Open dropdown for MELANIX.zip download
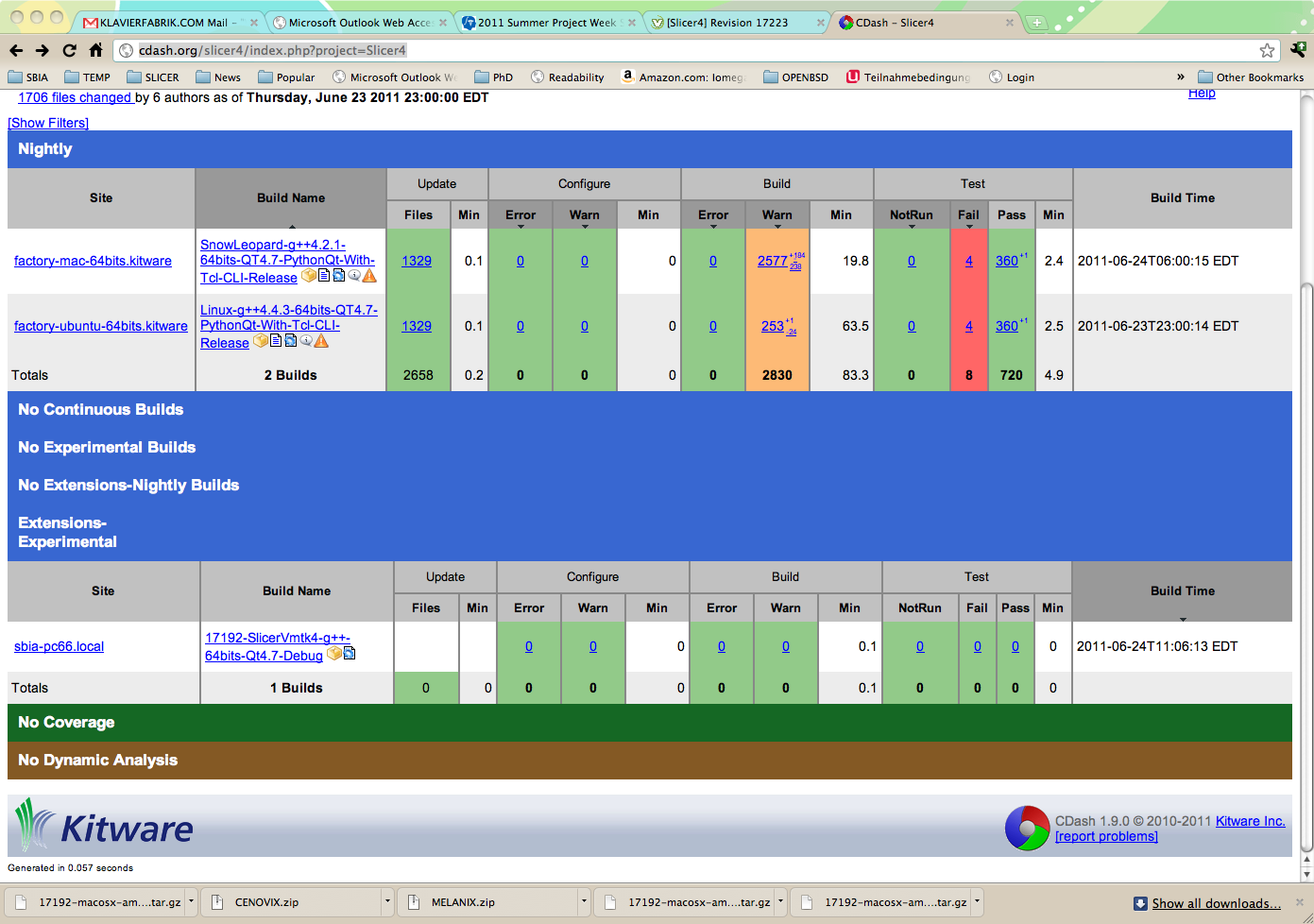 pos(584,902)
